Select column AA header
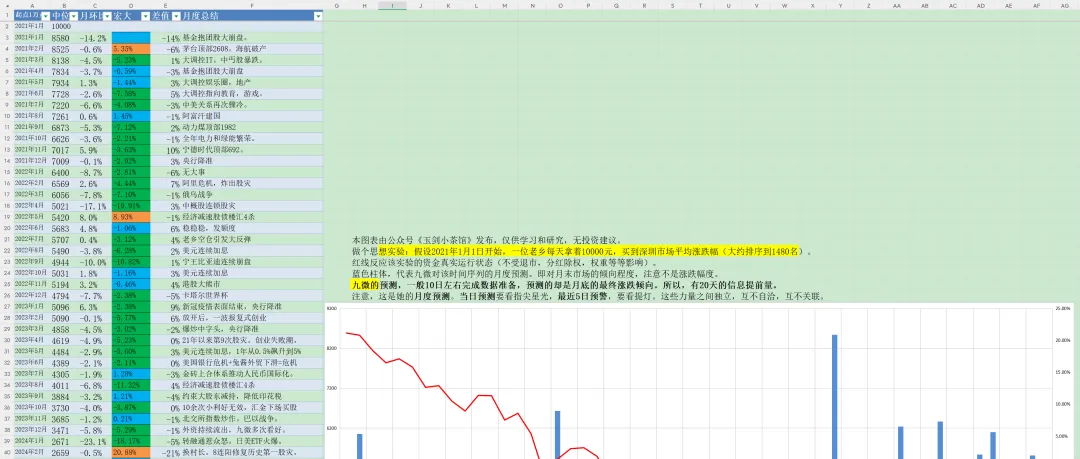The height and width of the screenshot is (459, 1080). [897, 6]
